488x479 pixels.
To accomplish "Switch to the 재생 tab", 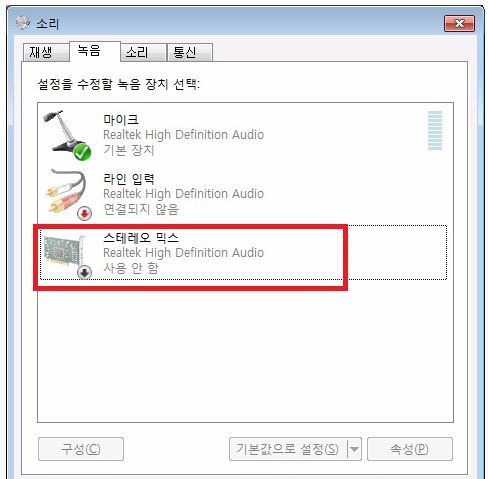I will [x=45, y=53].
